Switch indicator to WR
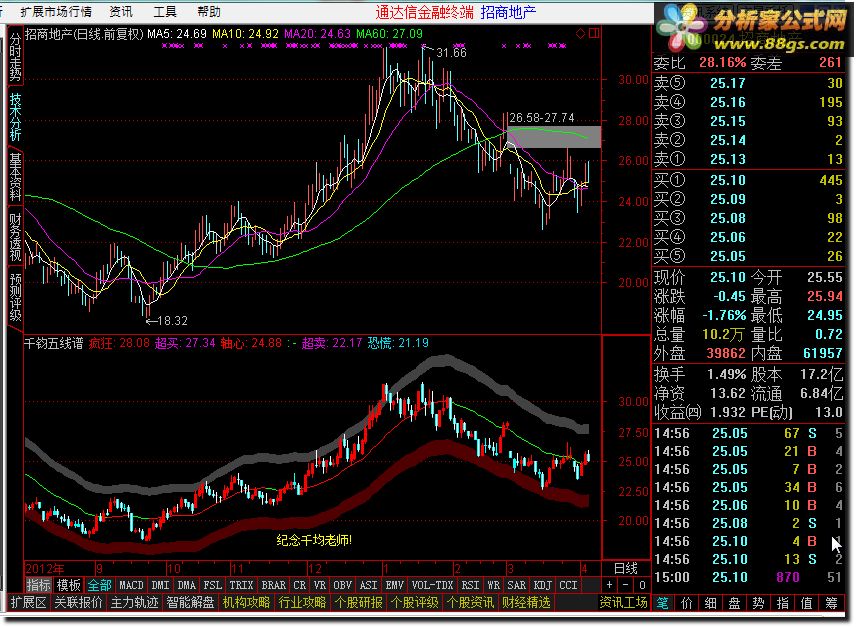 pos(494,585)
